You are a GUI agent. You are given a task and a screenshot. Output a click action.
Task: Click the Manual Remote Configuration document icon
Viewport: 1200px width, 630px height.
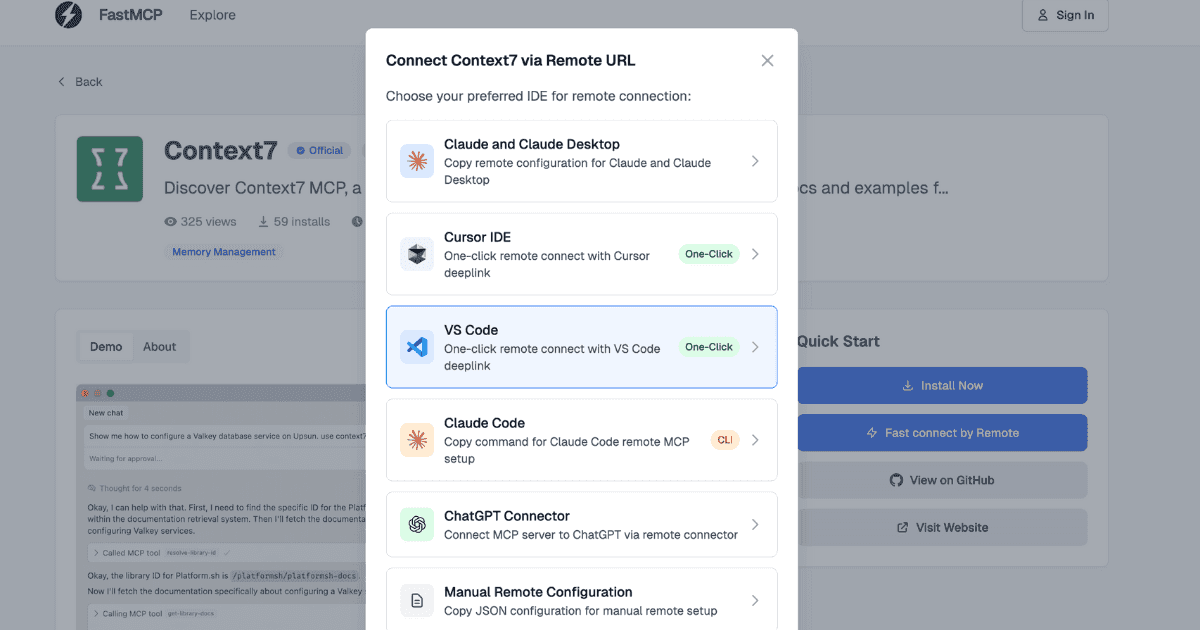click(417, 600)
